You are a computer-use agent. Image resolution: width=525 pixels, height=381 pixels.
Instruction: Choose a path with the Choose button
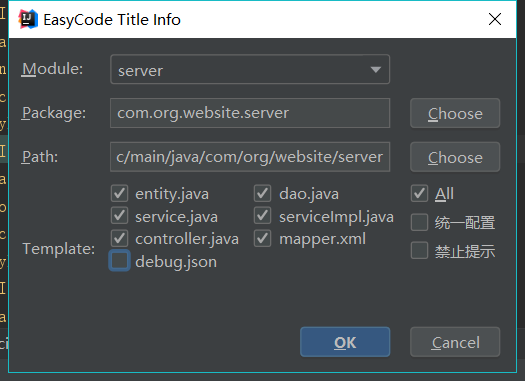455,157
